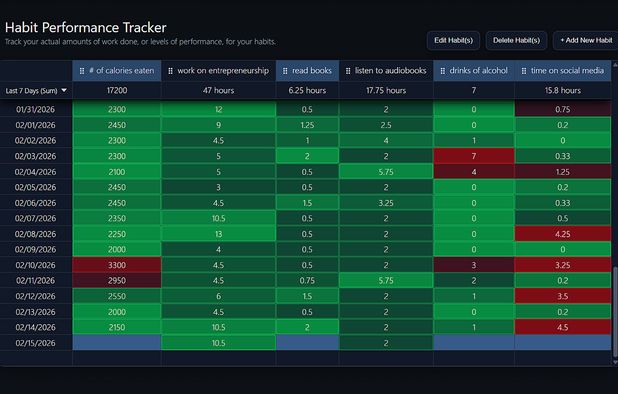This screenshot has height=394, width=618.
Task: Click the 2550 calories cell on 02/12/2026
Action: click(117, 296)
